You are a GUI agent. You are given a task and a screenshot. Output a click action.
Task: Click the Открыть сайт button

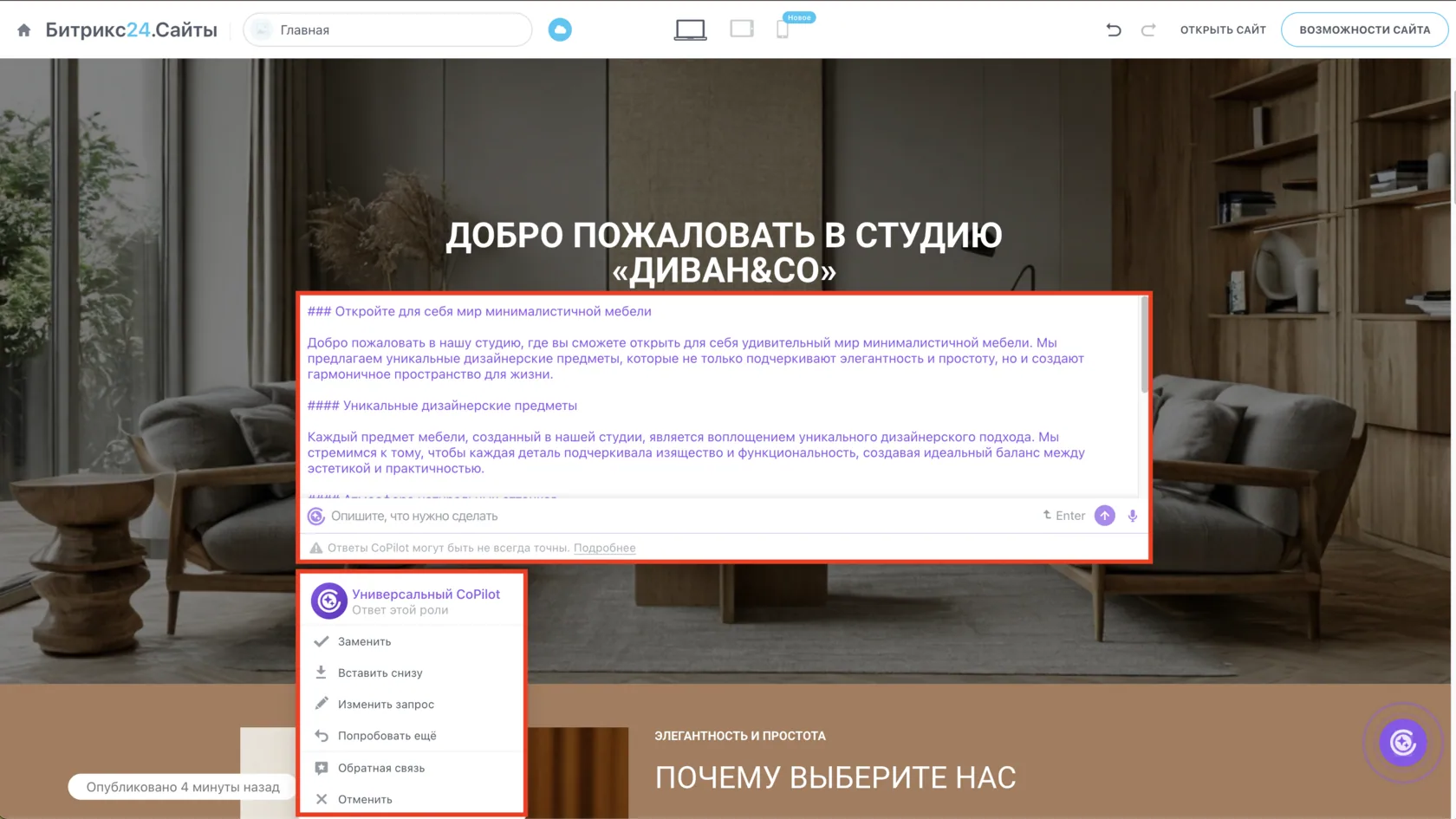[x=1223, y=30]
